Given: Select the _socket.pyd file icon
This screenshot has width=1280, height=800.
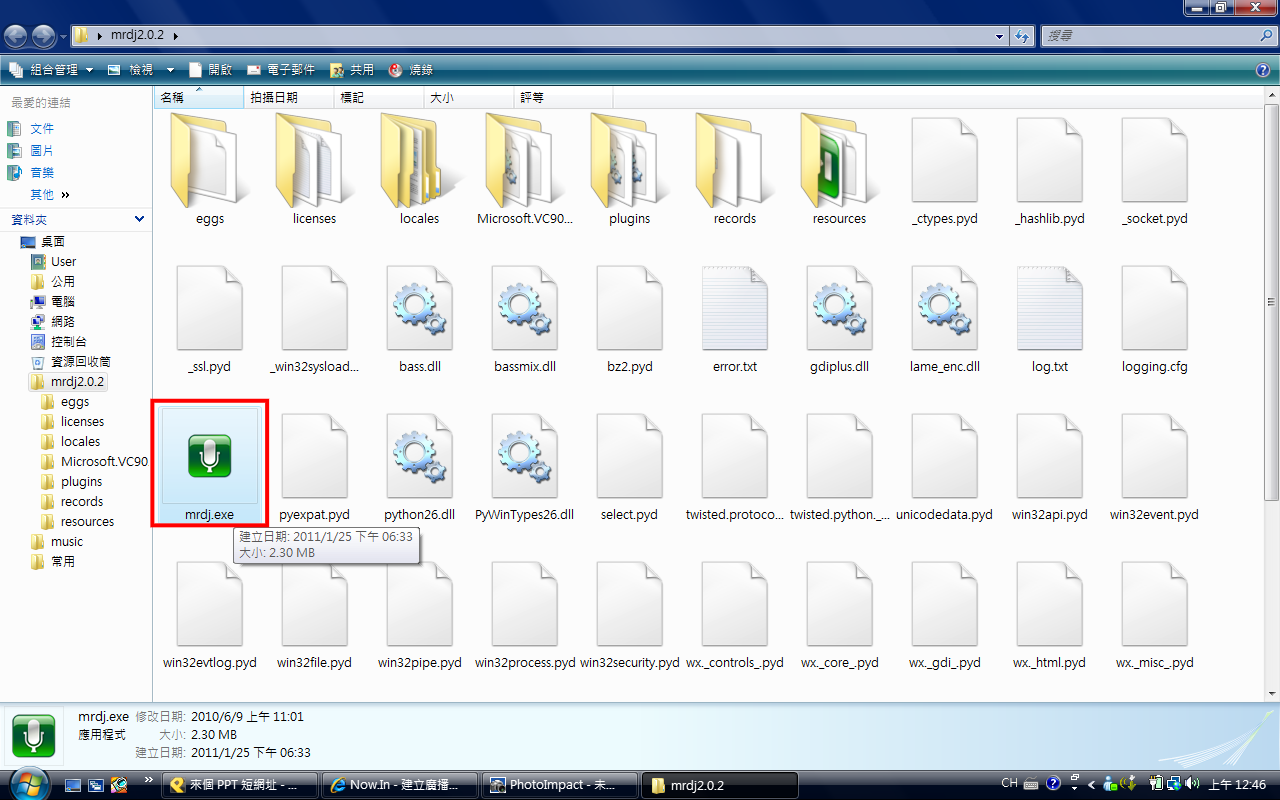Looking at the screenshot, I should coord(1155,160).
